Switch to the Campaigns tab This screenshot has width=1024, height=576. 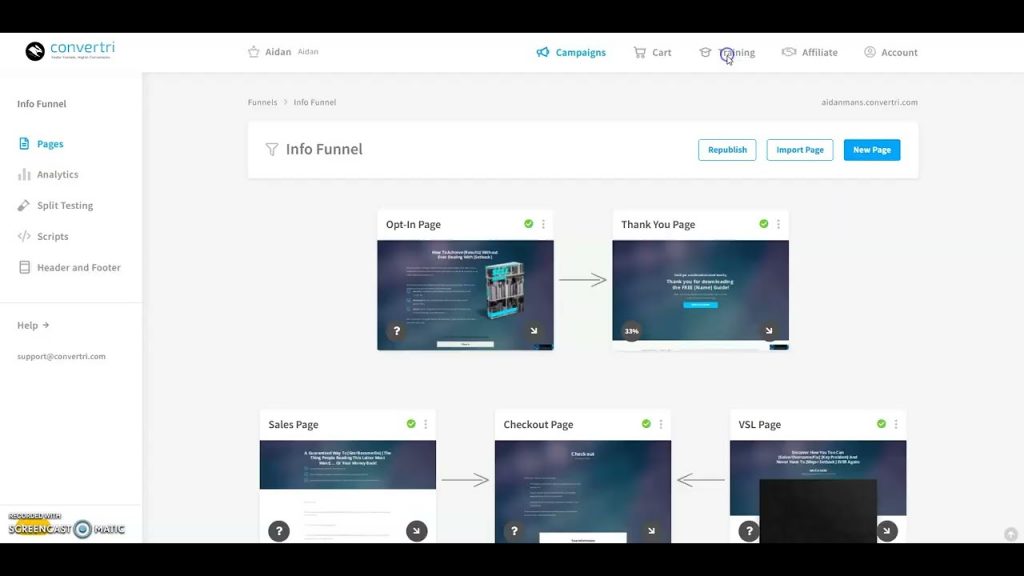pos(571,52)
